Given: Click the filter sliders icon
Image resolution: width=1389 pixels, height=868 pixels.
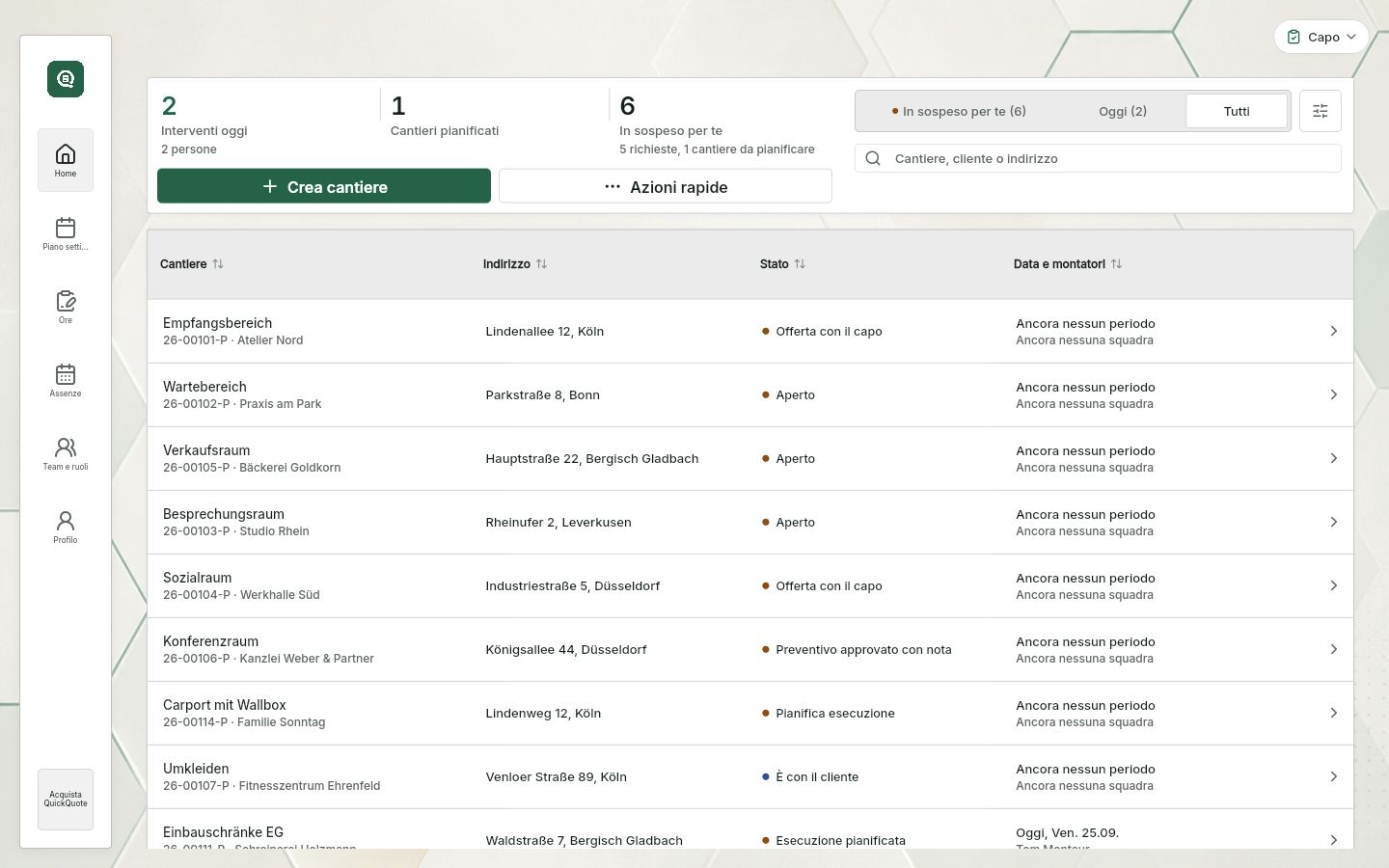Looking at the screenshot, I should [1321, 111].
